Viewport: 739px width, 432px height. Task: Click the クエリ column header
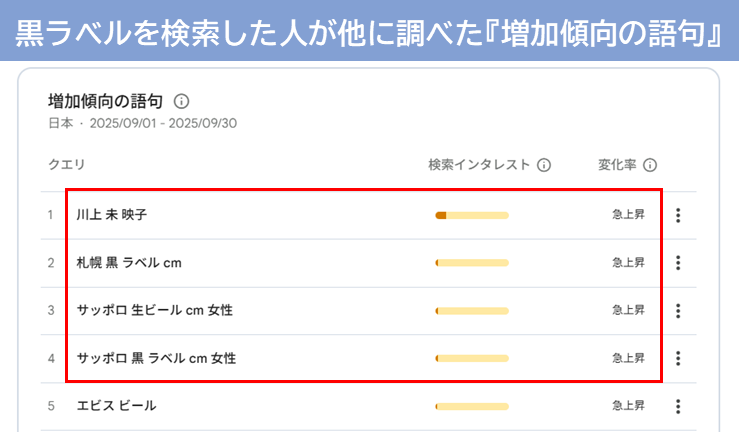(66, 165)
